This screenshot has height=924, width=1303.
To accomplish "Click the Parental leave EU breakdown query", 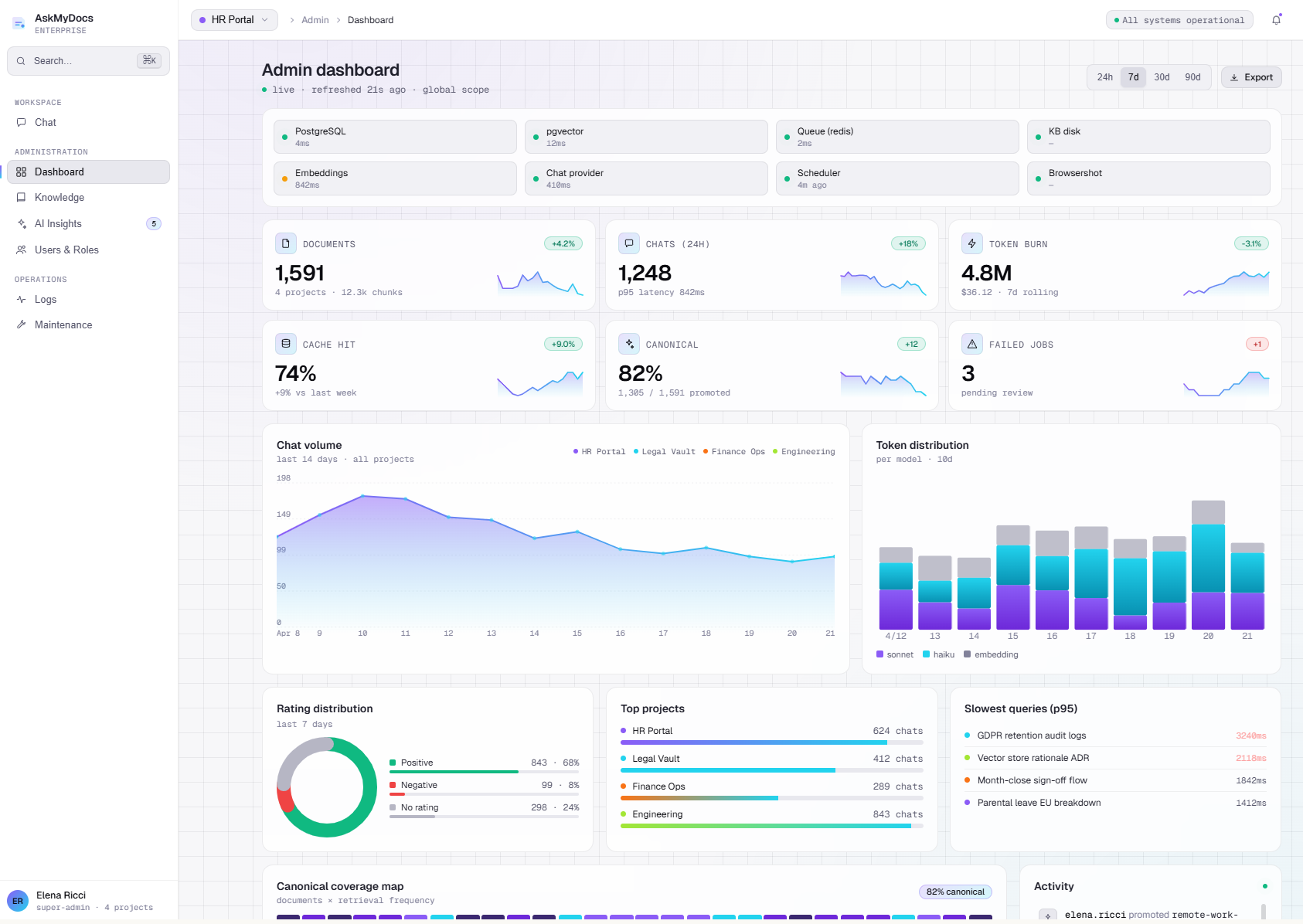I will 1115,803.
